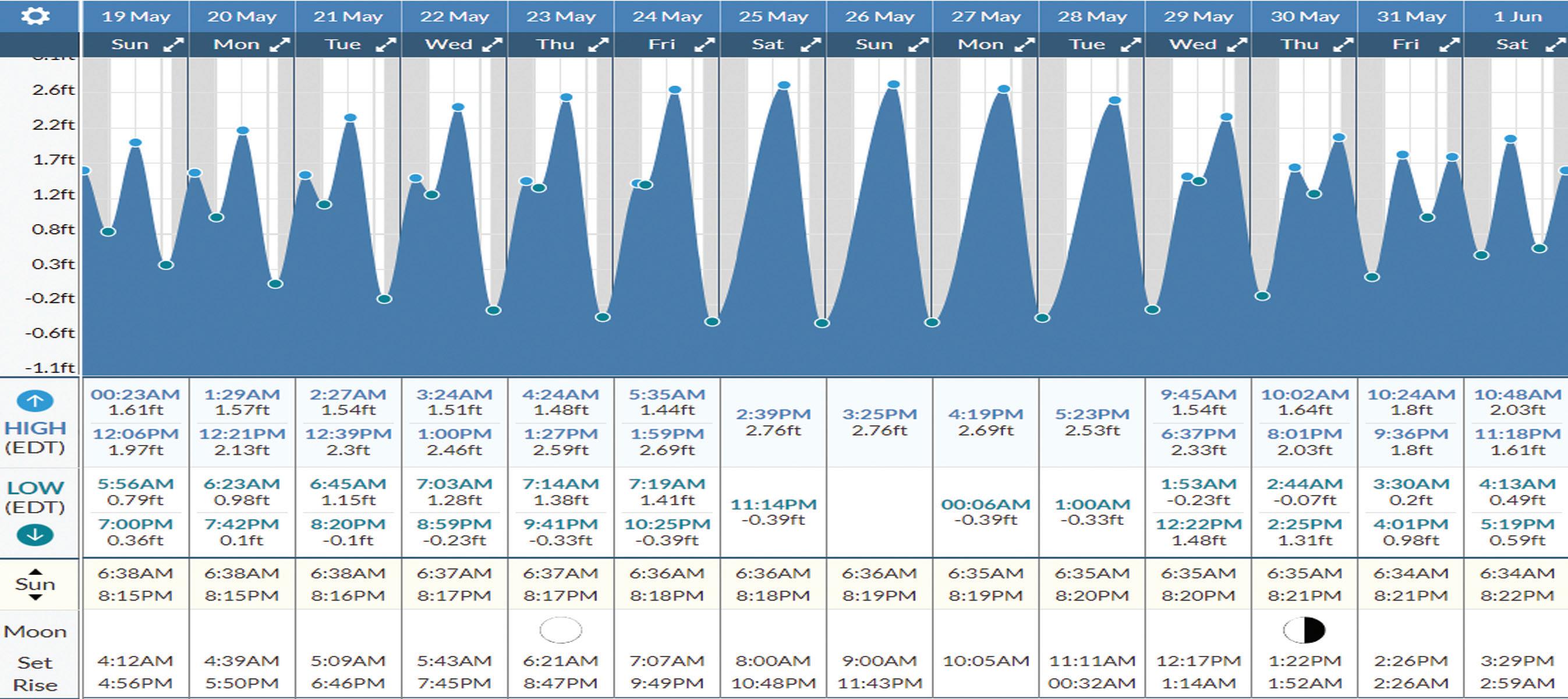1568x699 pixels.
Task: Select the 26 May date header
Action: click(x=879, y=16)
